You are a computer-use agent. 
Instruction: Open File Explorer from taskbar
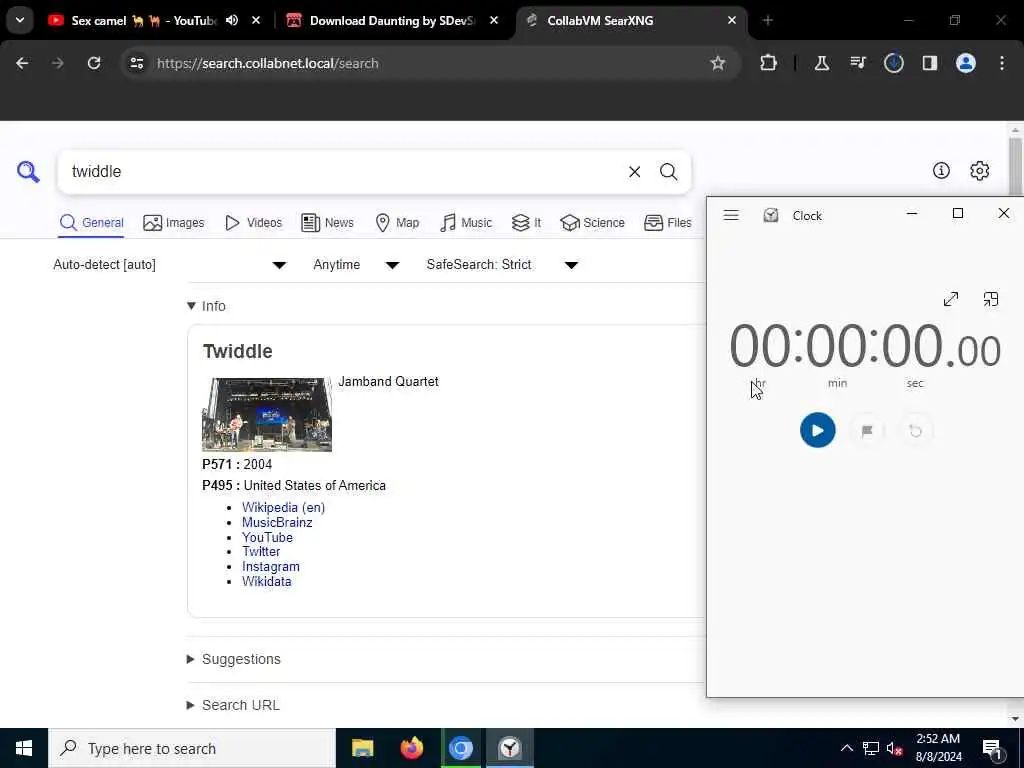pyautogui.click(x=362, y=748)
